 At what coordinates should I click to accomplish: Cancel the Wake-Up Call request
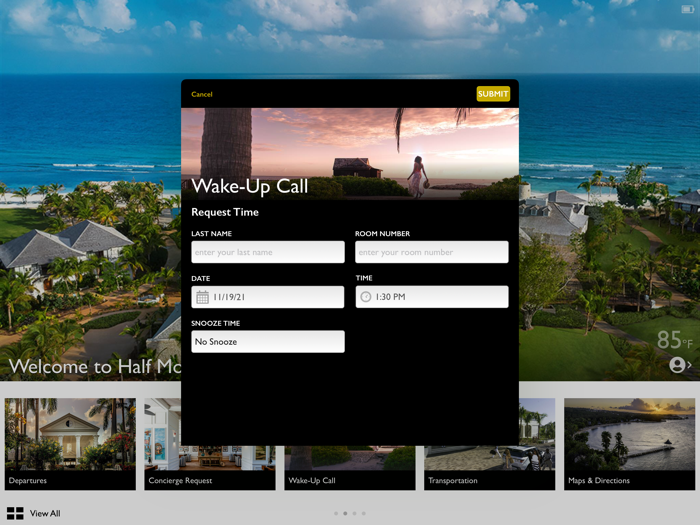tap(202, 94)
